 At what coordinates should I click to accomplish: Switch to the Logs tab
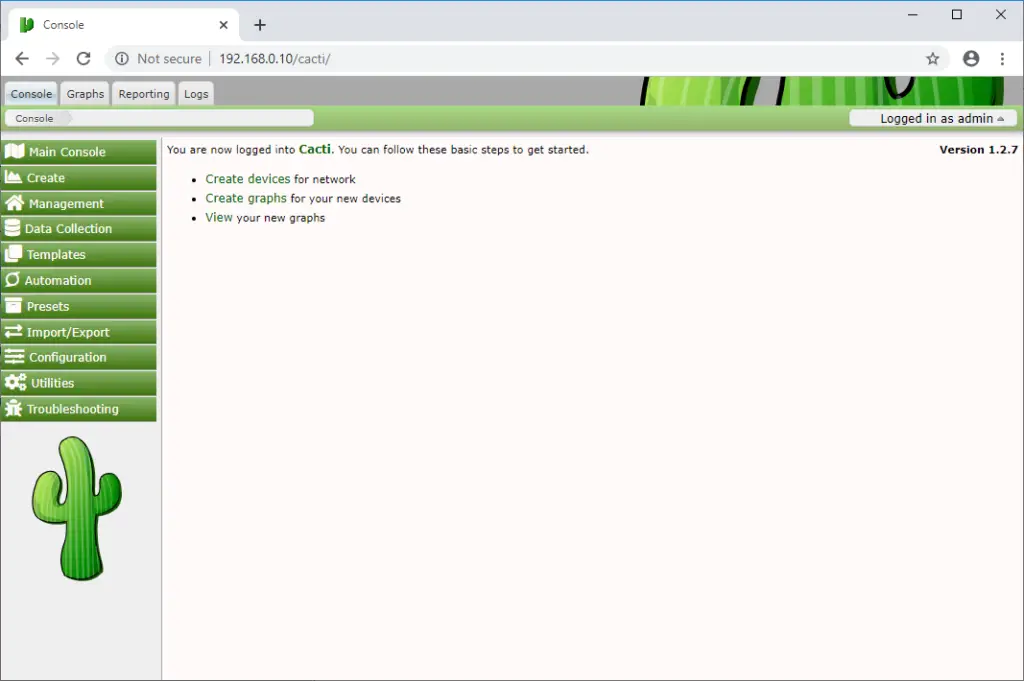coord(196,93)
